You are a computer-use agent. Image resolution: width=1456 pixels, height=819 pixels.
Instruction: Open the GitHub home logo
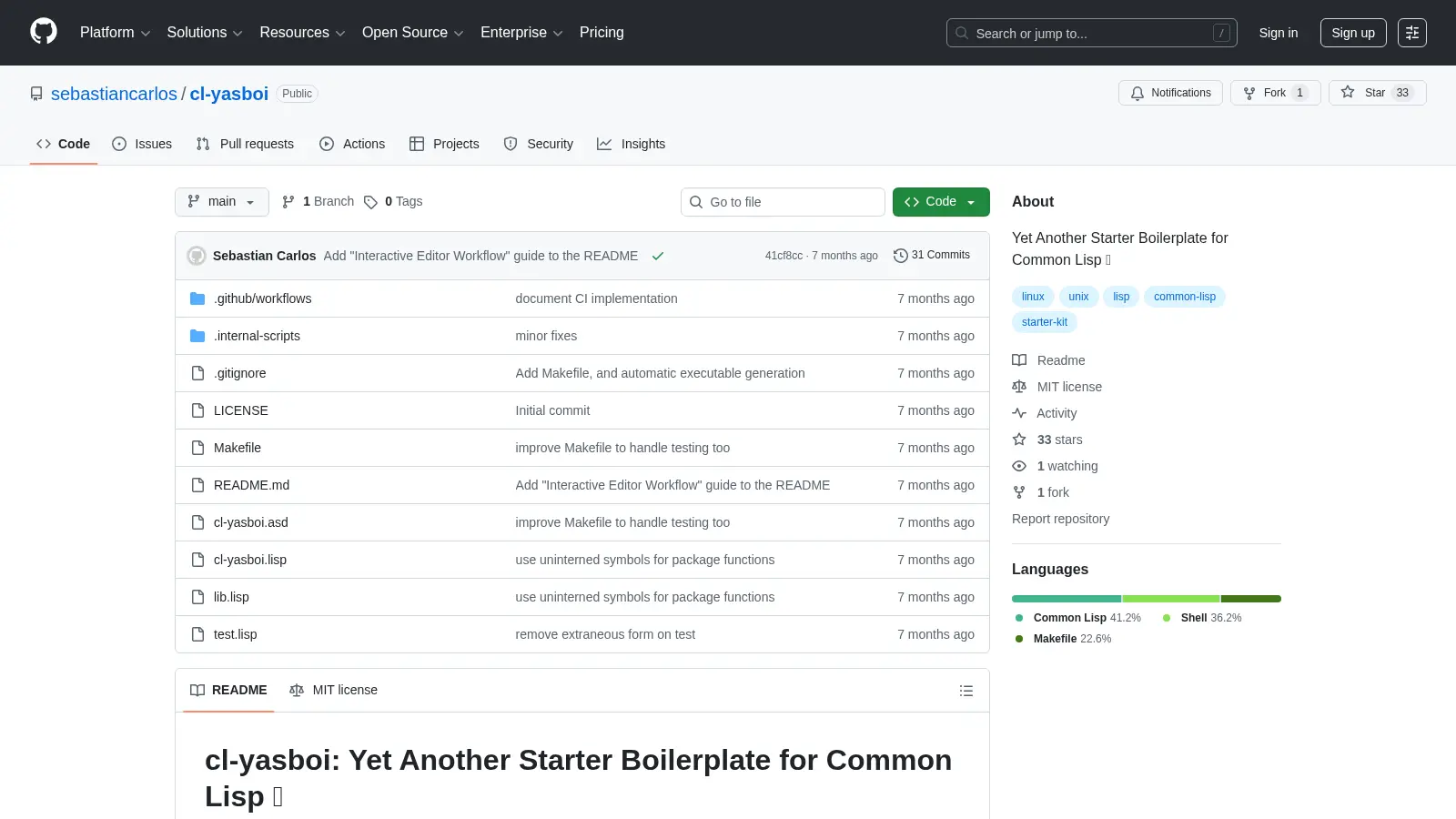44,32
